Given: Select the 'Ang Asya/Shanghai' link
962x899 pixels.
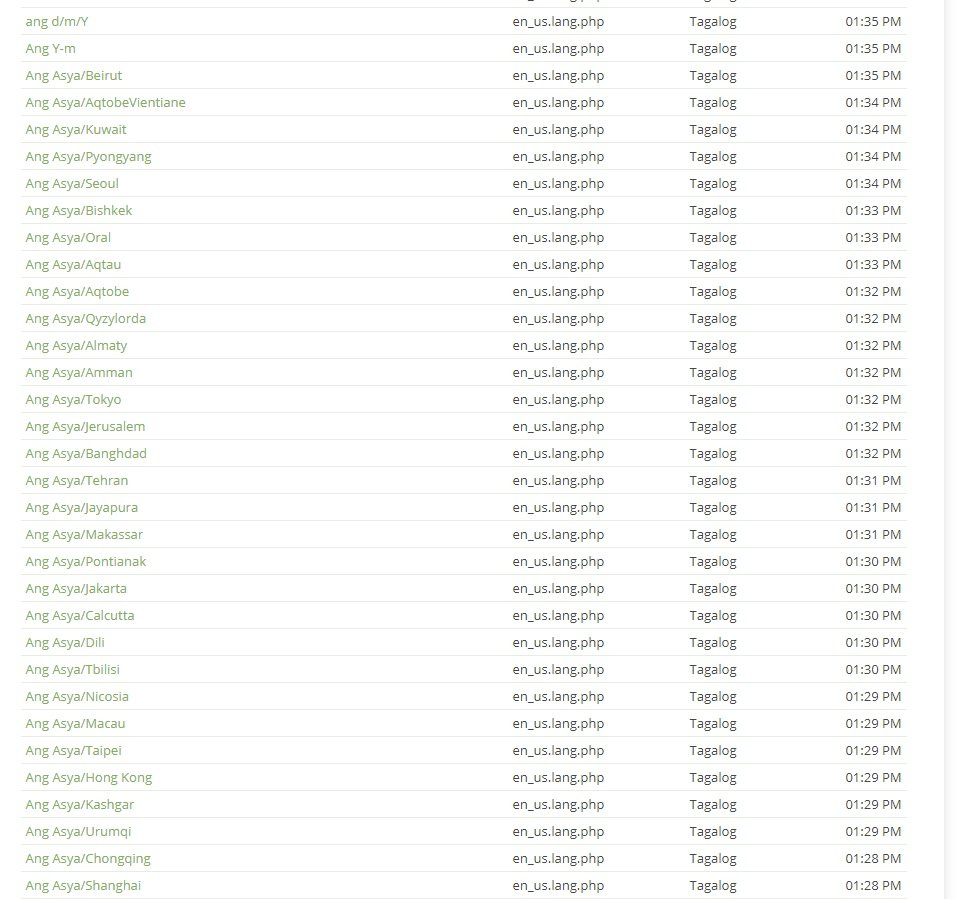Looking at the screenshot, I should tap(83, 885).
